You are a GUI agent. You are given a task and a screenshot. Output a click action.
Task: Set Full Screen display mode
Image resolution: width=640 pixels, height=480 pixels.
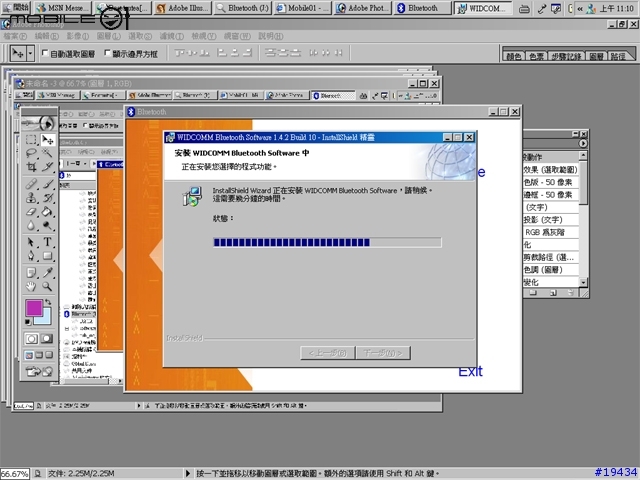49,355
